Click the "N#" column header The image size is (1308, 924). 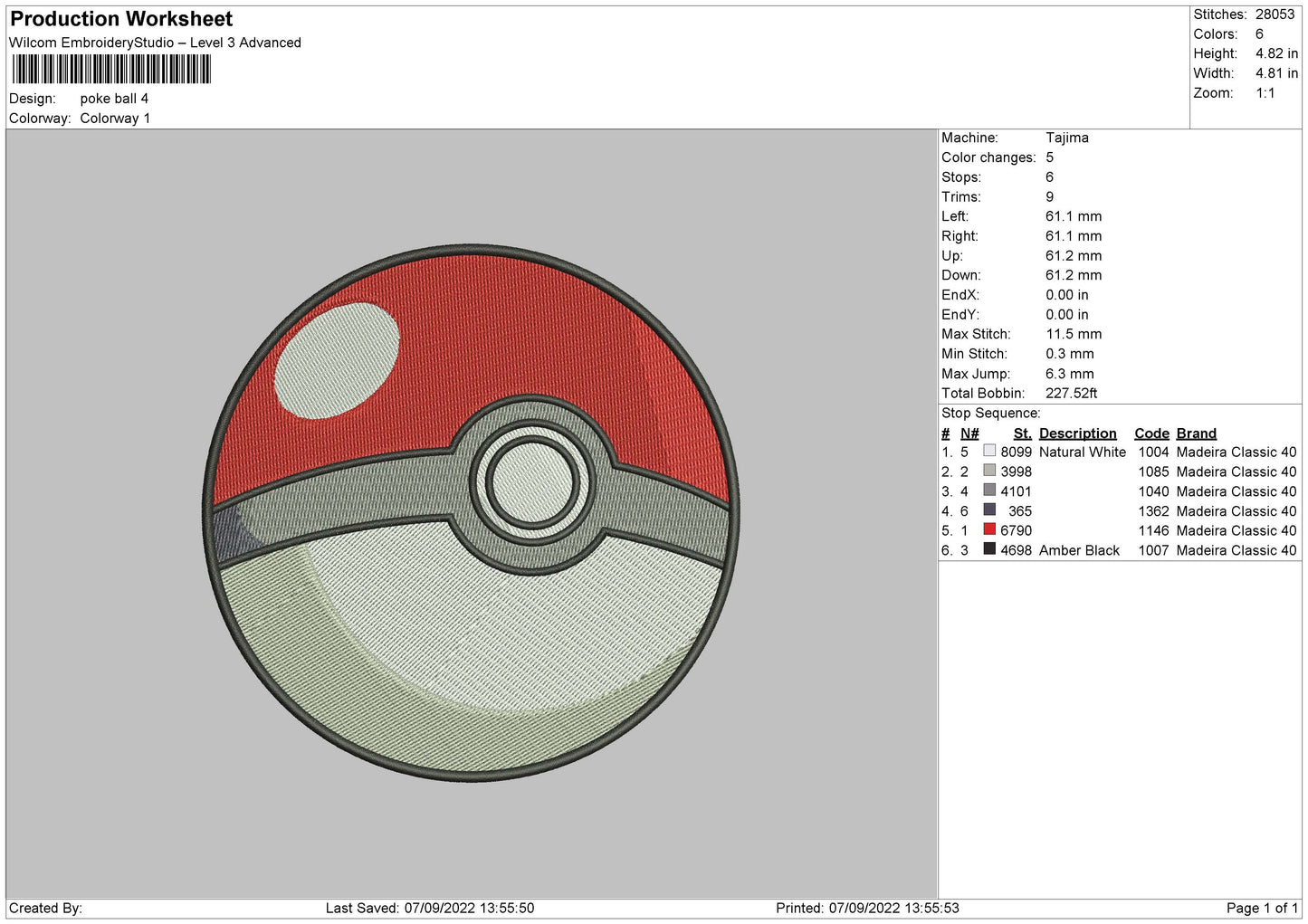click(x=969, y=433)
